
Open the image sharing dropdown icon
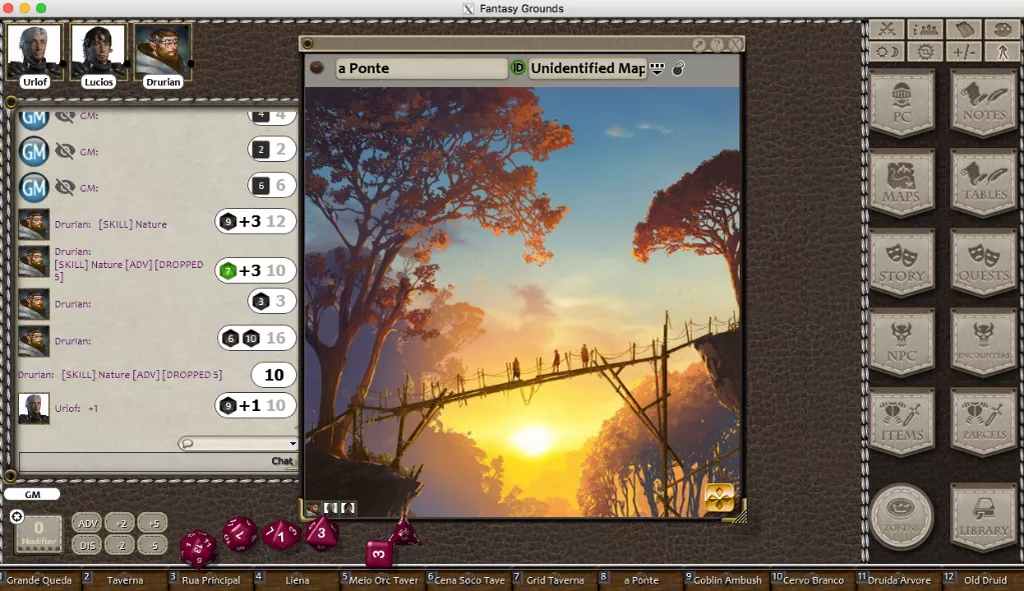657,69
